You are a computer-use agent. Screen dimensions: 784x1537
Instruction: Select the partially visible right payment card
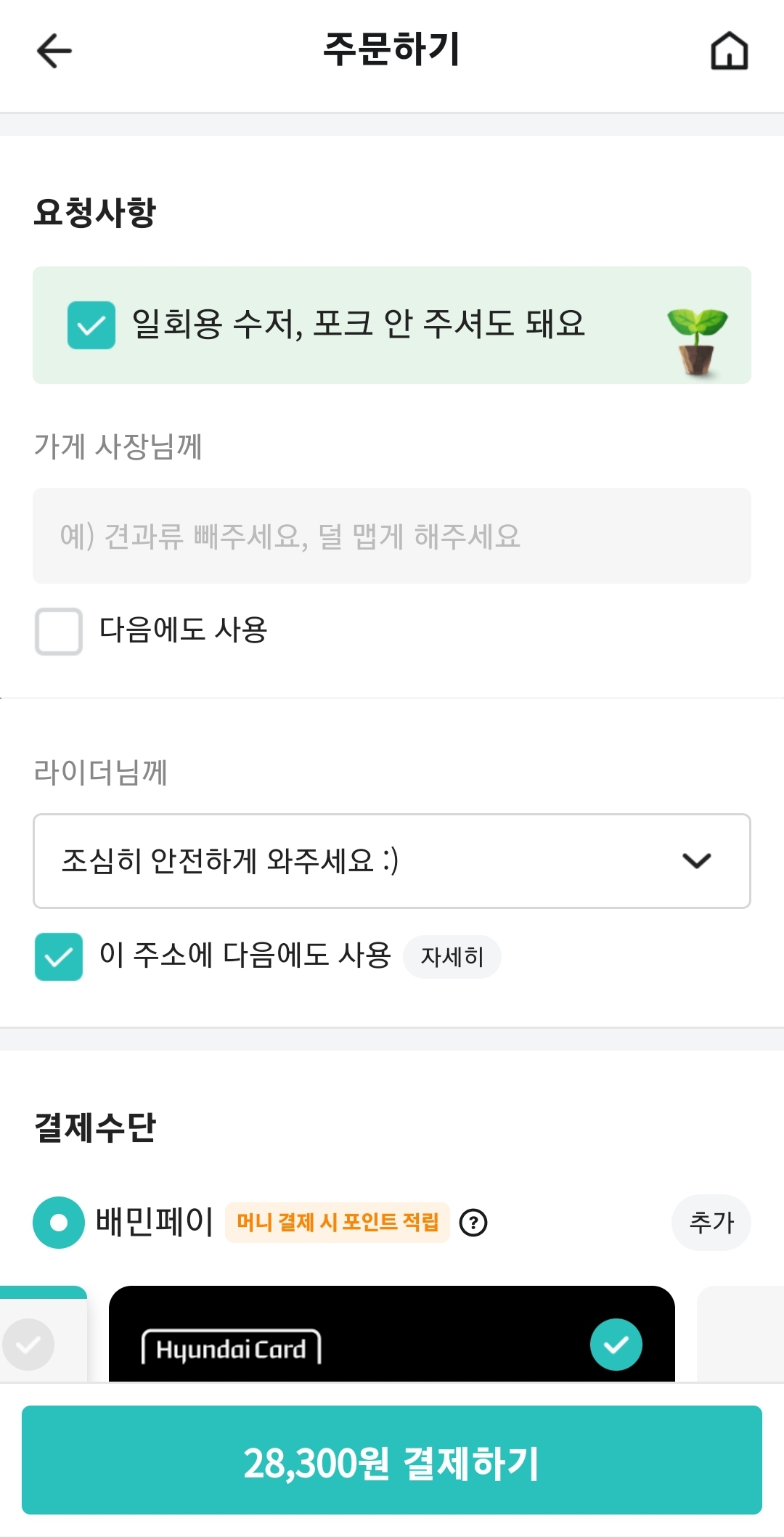tap(742, 1334)
